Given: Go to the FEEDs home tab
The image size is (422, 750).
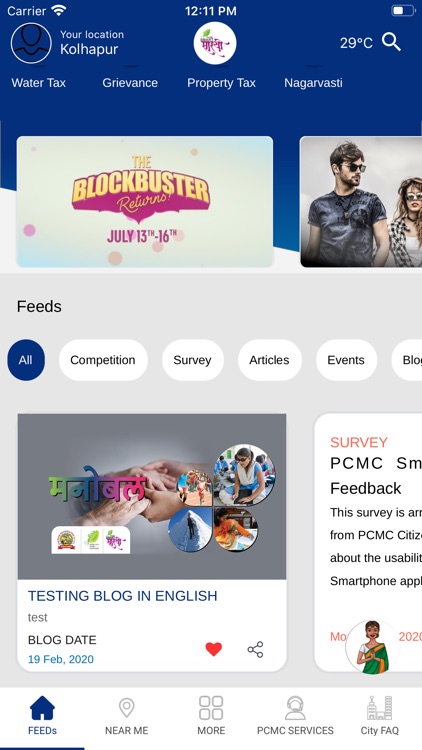Looking at the screenshot, I should pos(42,716).
